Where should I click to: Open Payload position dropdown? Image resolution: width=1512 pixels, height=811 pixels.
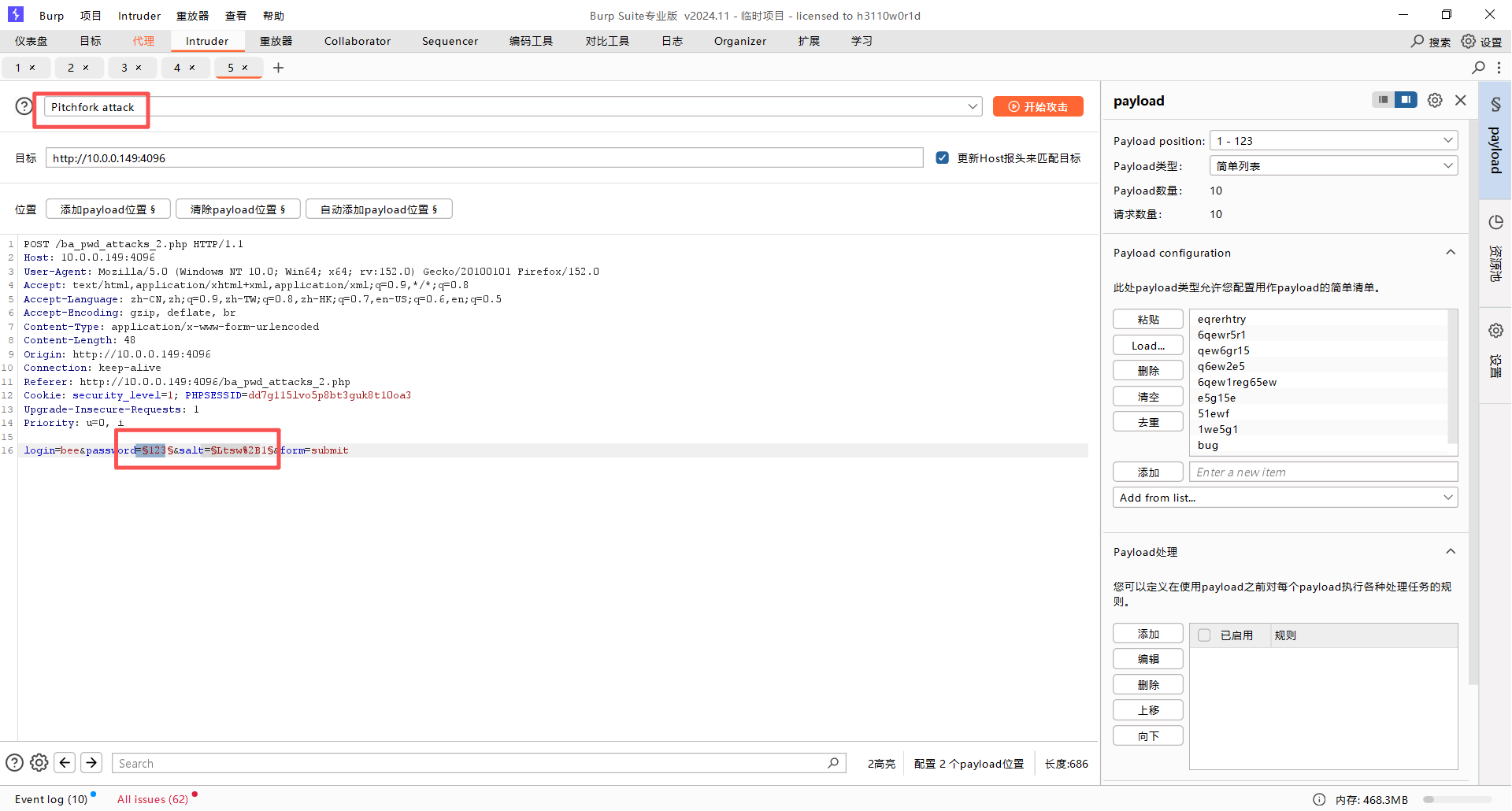(1333, 140)
